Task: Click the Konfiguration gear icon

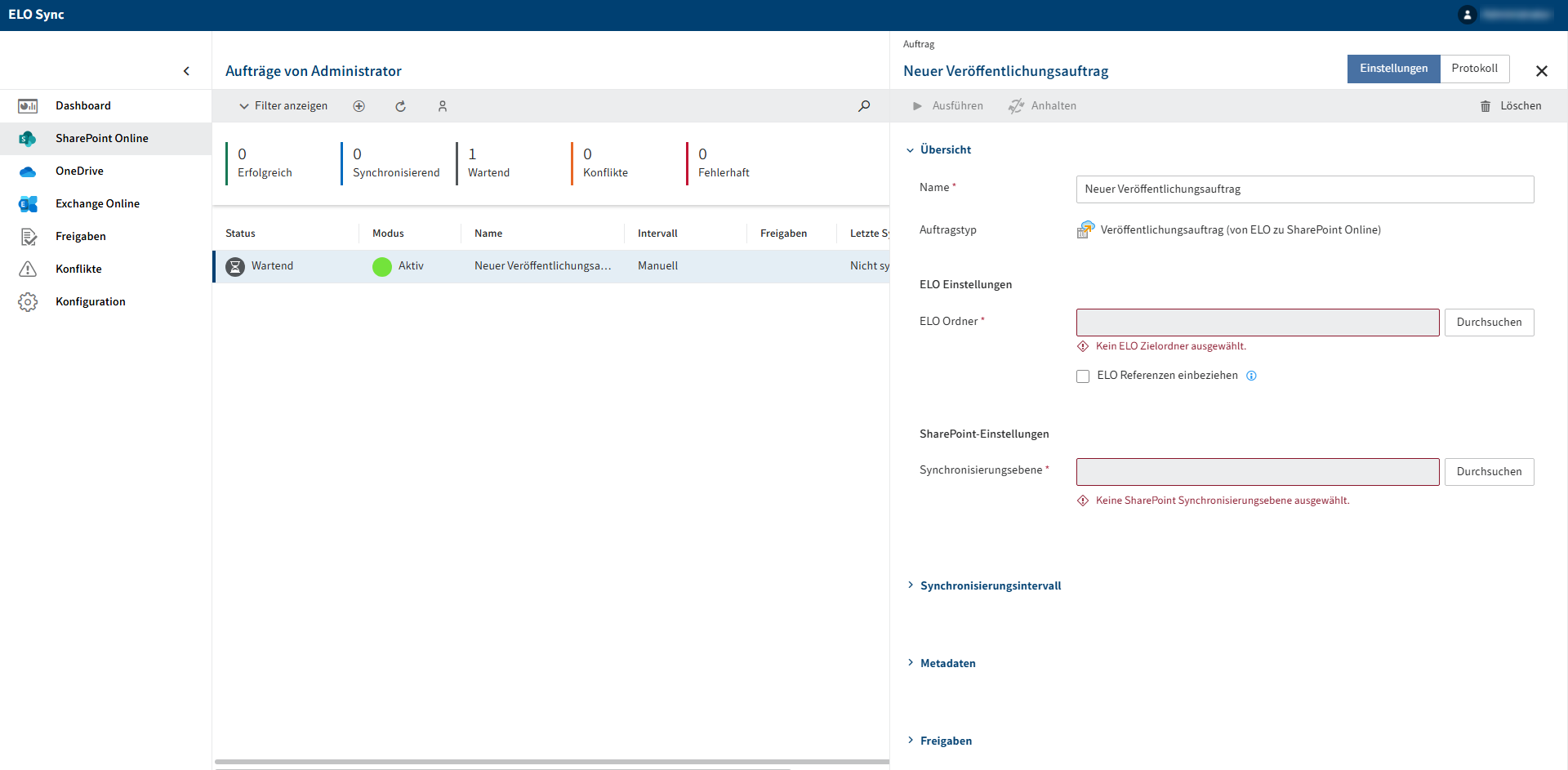Action: click(28, 302)
